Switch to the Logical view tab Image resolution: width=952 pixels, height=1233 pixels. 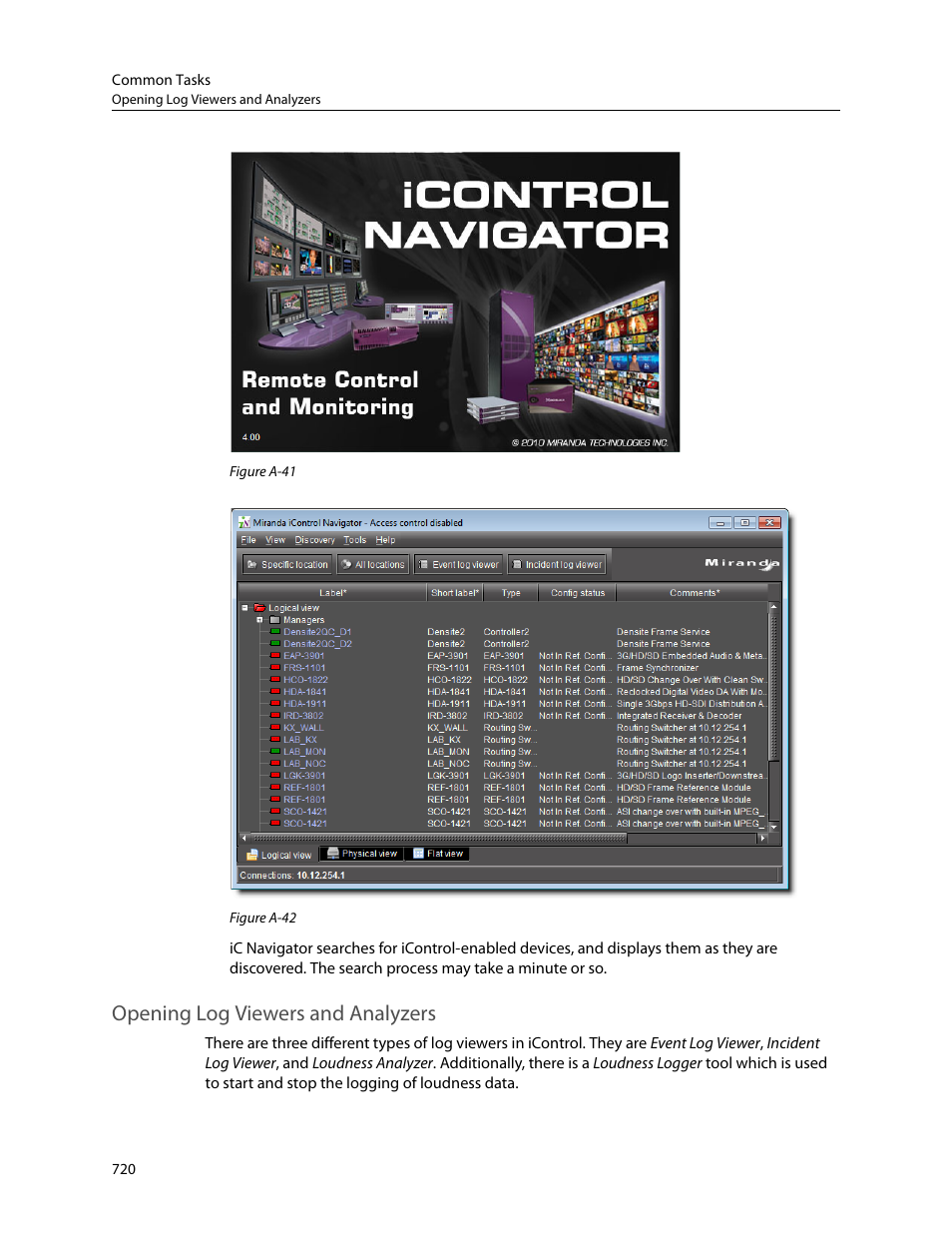click(x=279, y=855)
